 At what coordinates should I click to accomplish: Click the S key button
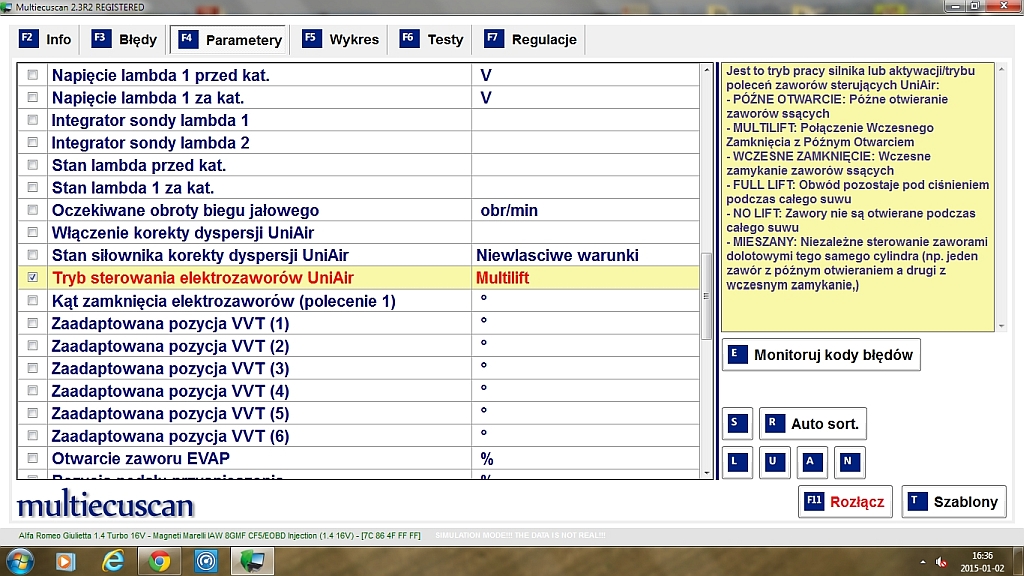pyautogui.click(x=738, y=423)
